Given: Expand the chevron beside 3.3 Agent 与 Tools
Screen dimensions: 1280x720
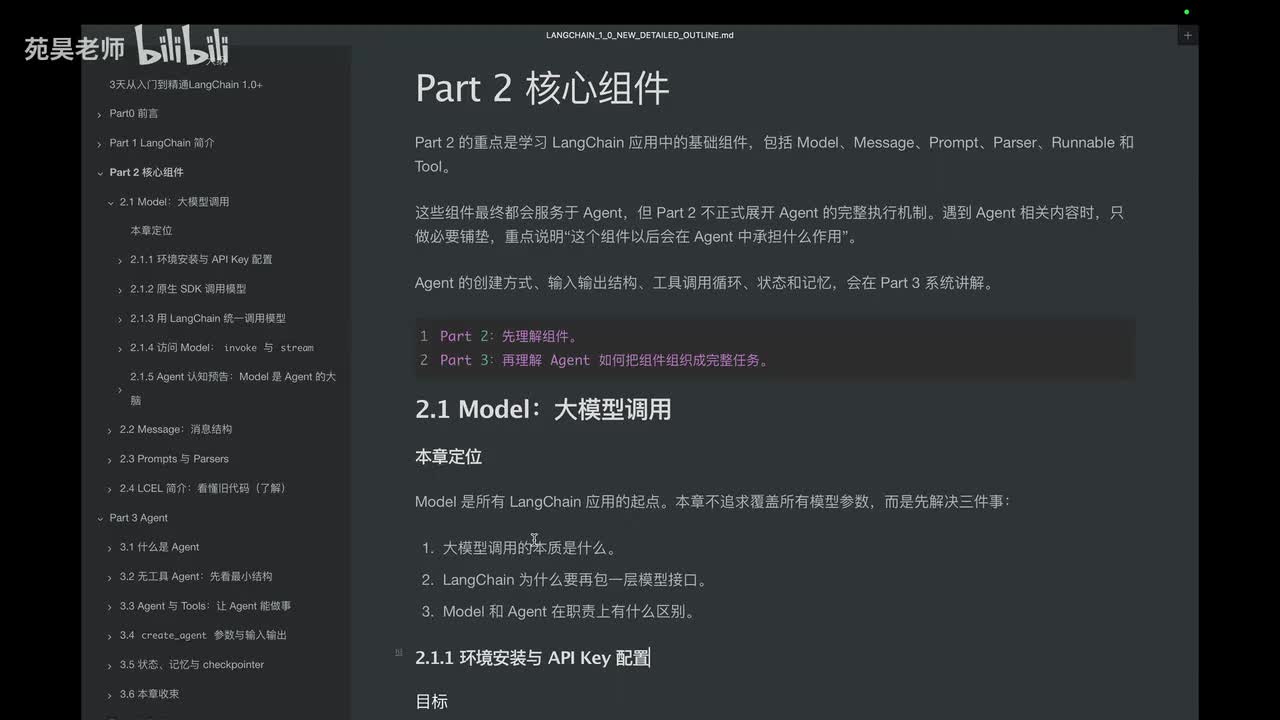Looking at the screenshot, I should coord(110,607).
